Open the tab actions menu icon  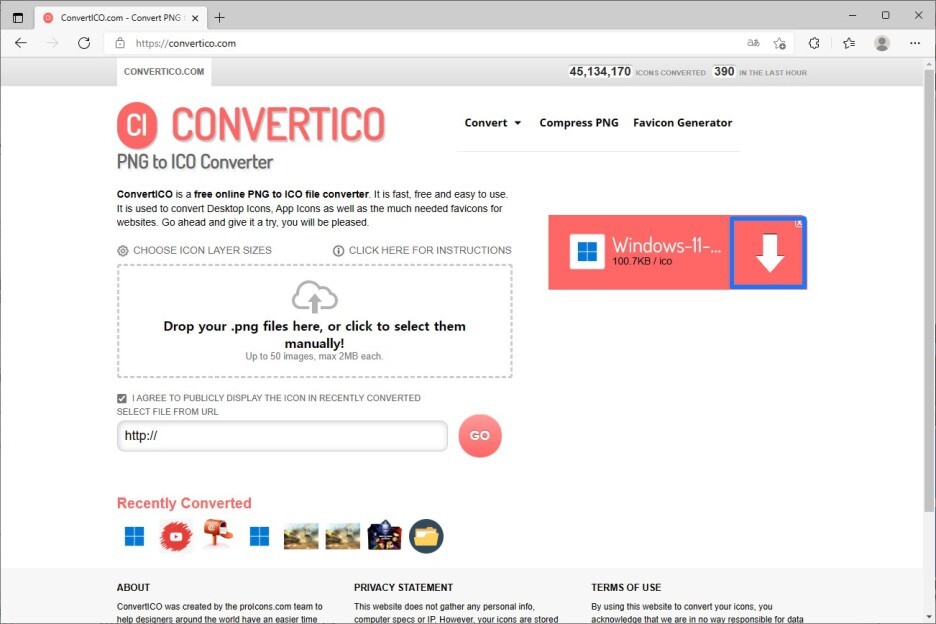click(18, 18)
